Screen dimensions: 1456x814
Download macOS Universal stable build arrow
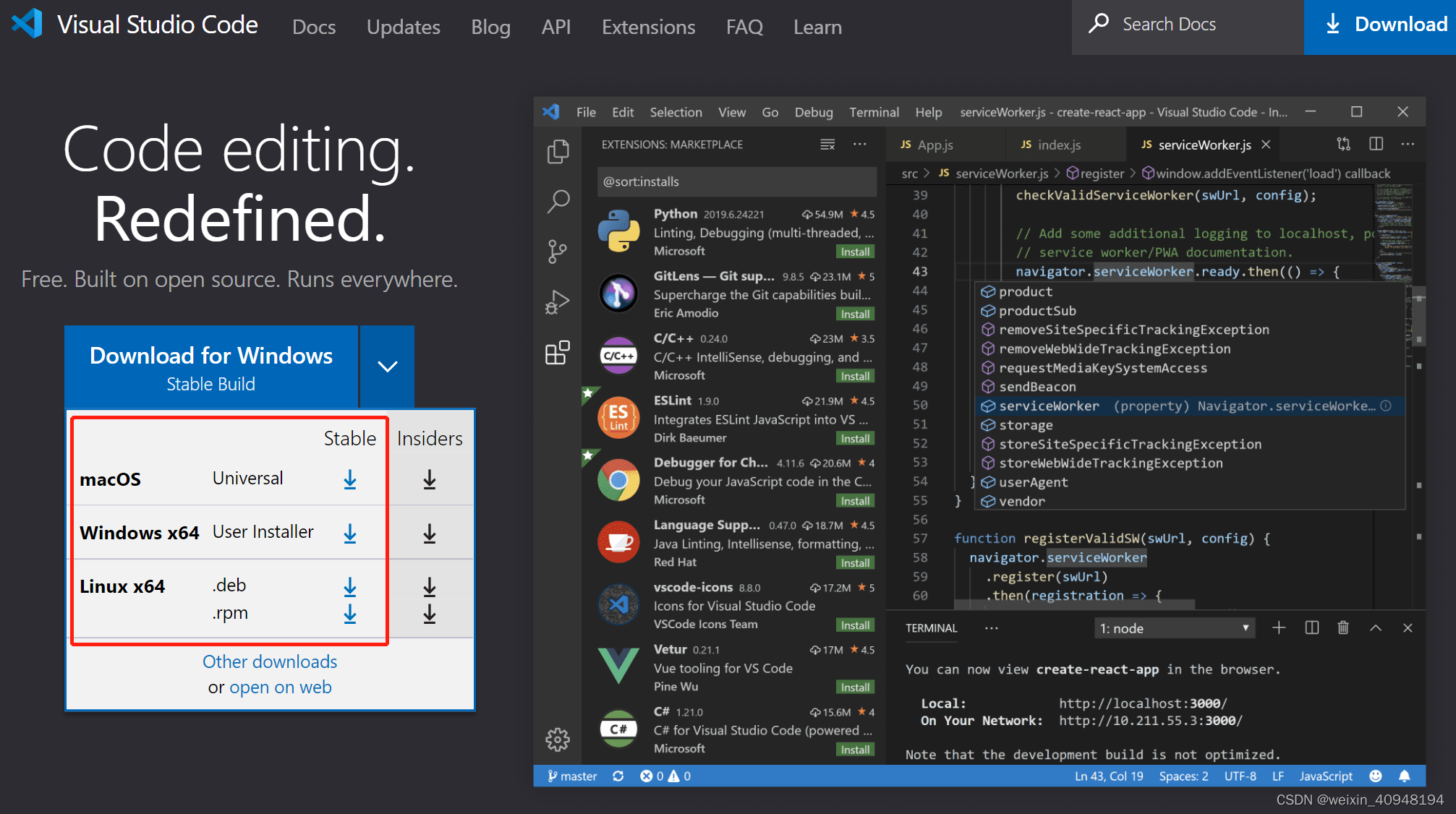pos(350,479)
